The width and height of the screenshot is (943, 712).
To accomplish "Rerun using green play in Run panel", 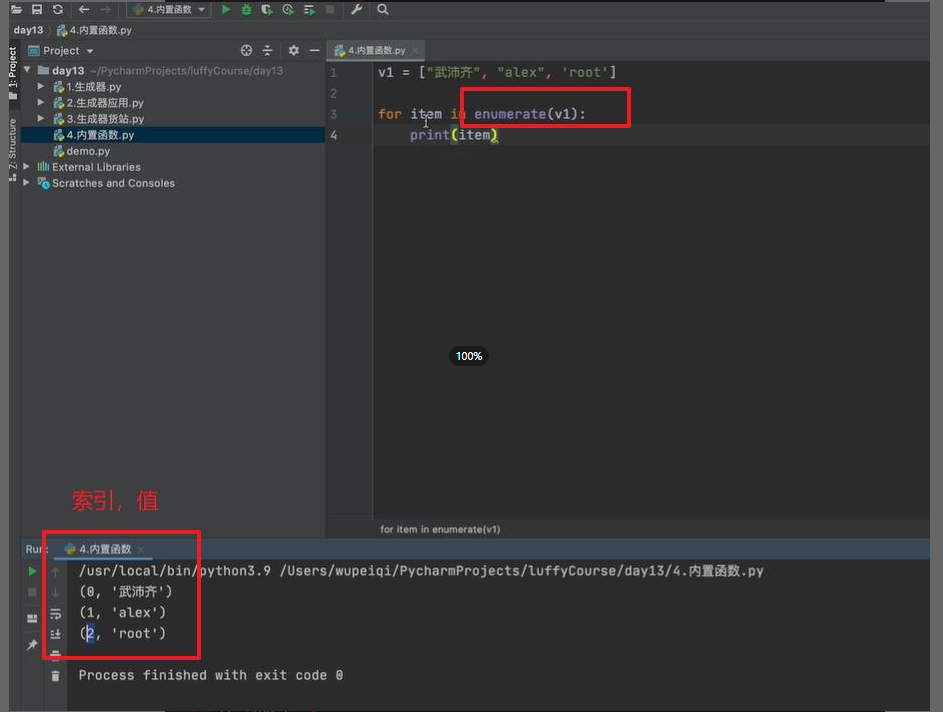I will point(32,571).
